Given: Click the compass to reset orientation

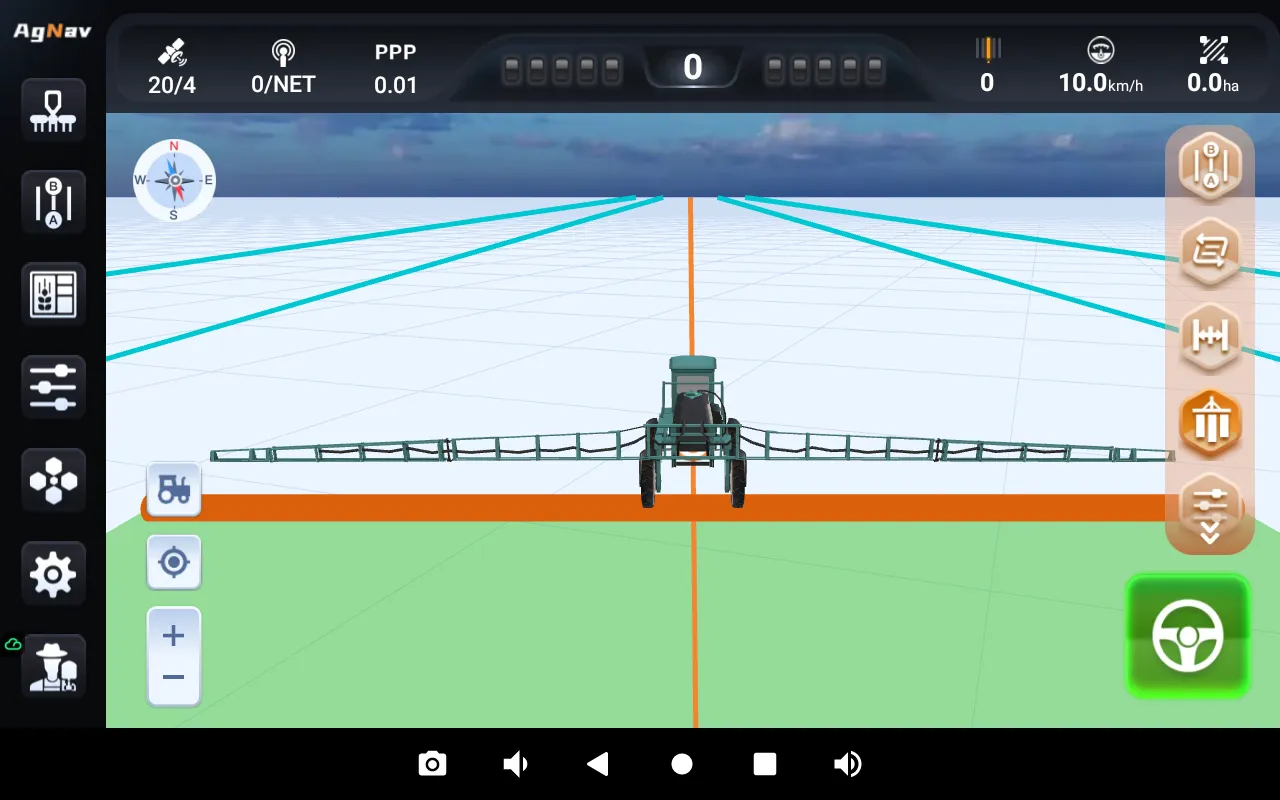Looking at the screenshot, I should [x=174, y=181].
